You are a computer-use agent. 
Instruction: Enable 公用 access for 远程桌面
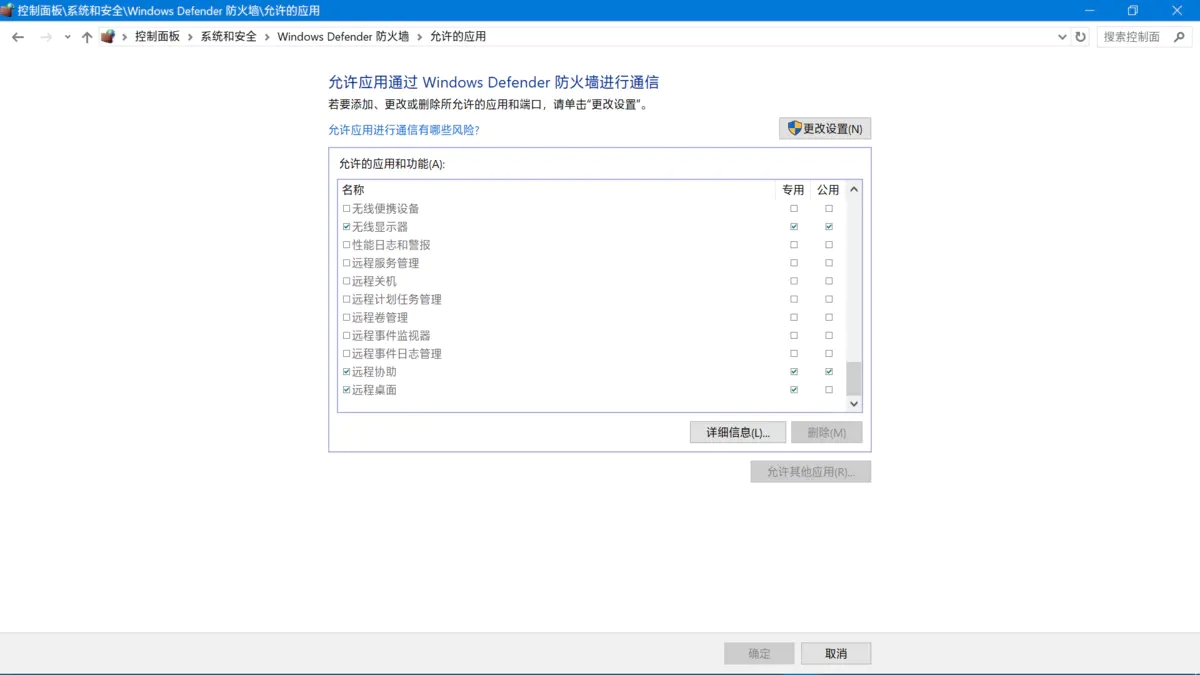click(828, 389)
